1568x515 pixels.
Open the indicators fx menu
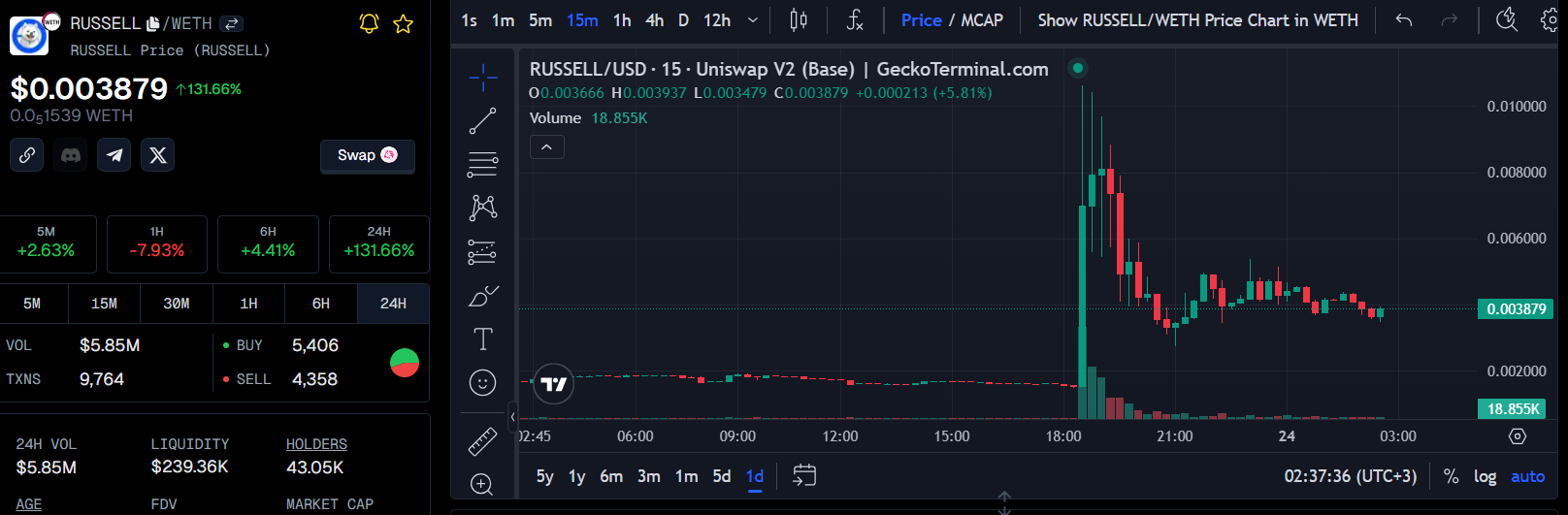click(855, 20)
